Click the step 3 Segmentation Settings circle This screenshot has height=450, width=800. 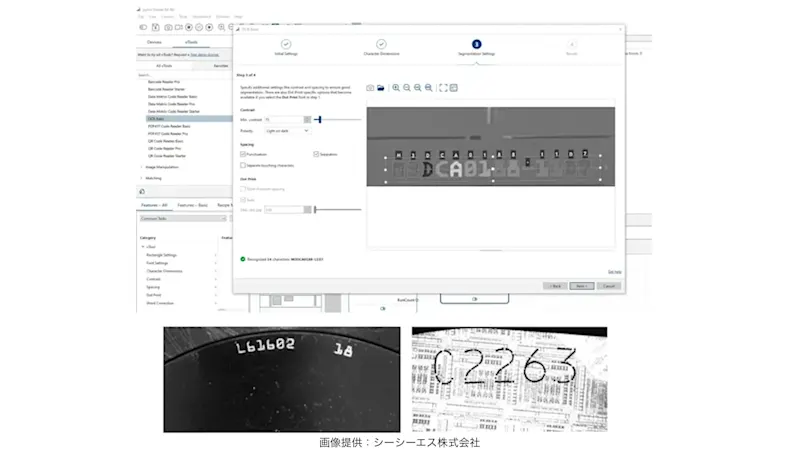(x=477, y=44)
